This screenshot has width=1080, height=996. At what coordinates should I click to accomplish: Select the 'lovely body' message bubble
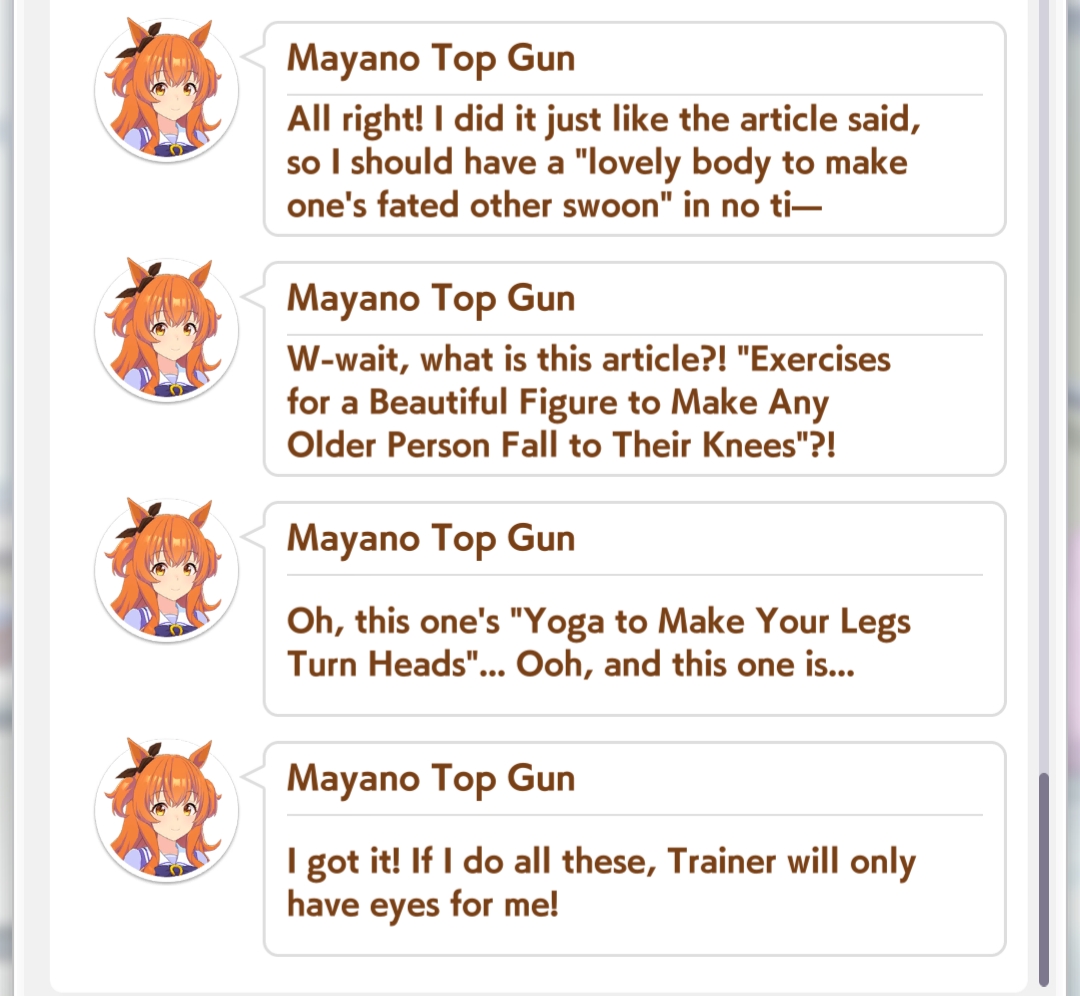[634, 129]
